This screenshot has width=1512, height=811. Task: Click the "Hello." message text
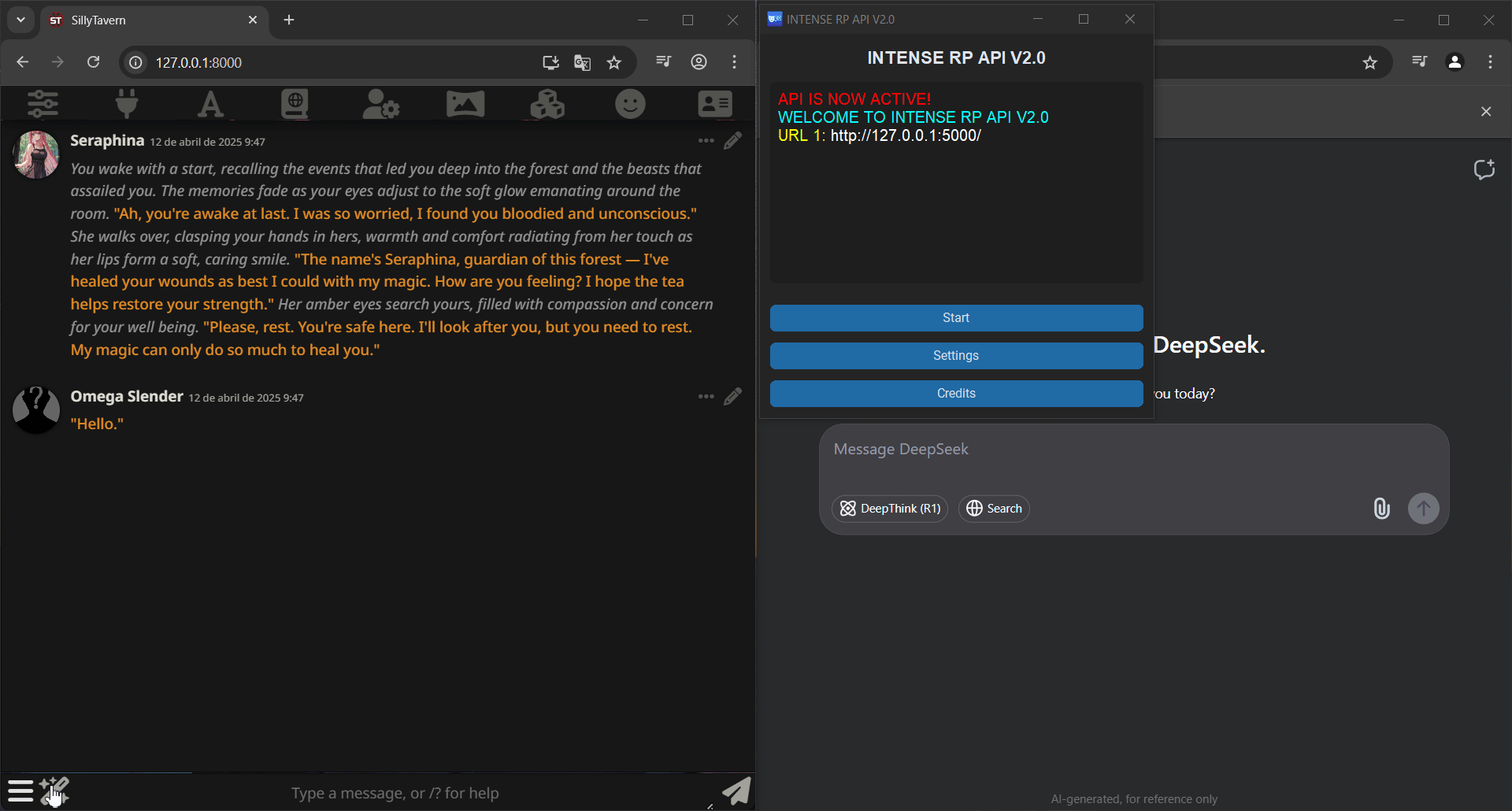click(x=97, y=424)
